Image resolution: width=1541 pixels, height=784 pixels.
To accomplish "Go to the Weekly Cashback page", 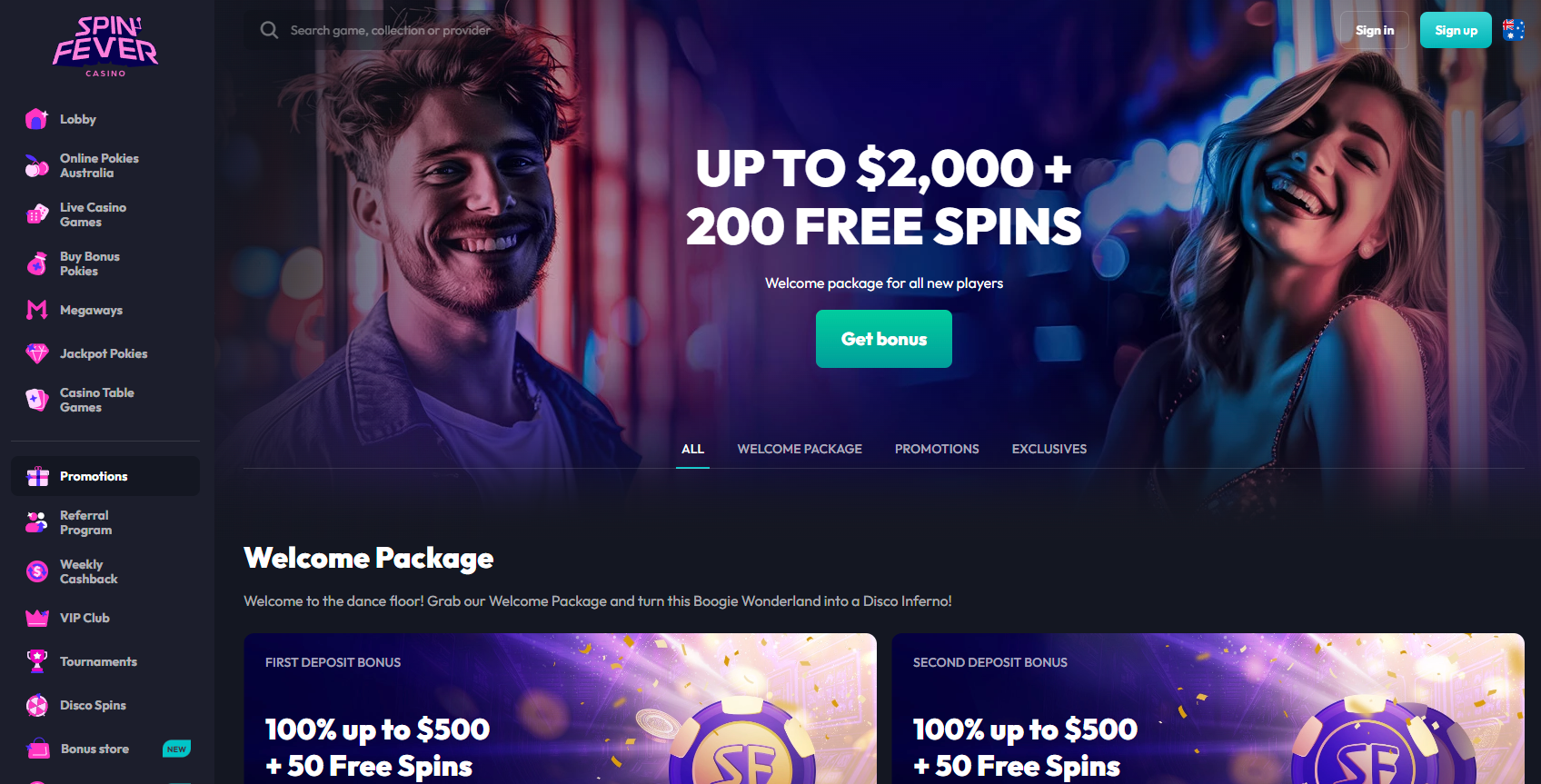I will point(88,571).
